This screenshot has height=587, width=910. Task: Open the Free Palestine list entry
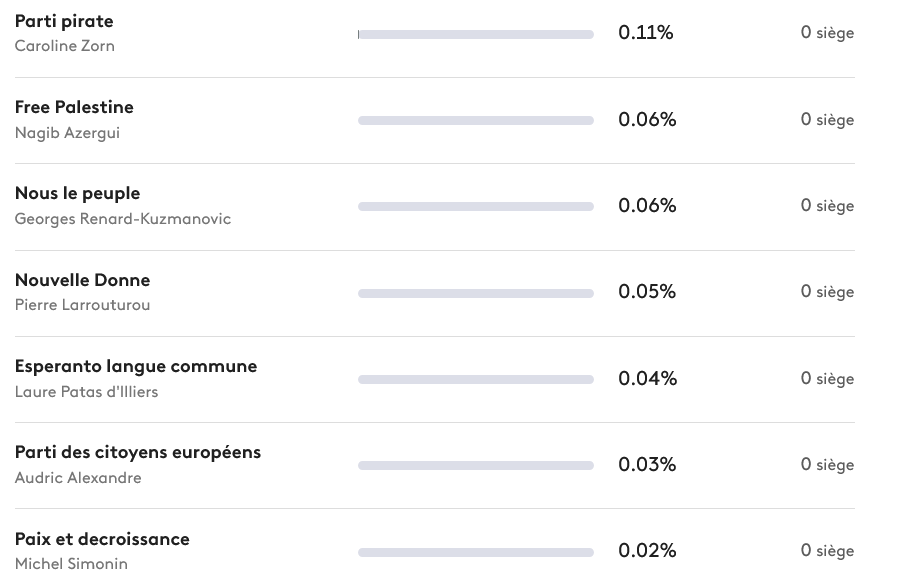(74, 107)
